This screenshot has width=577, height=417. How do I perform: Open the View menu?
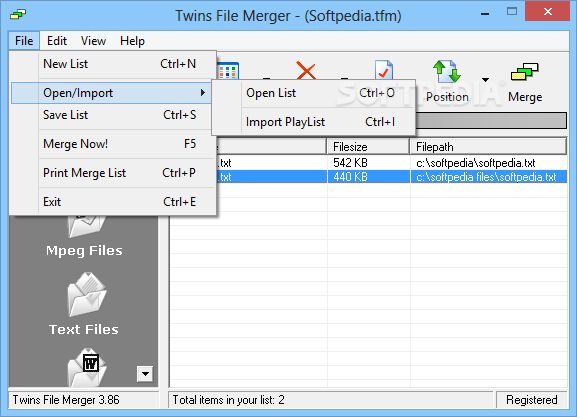coord(93,40)
